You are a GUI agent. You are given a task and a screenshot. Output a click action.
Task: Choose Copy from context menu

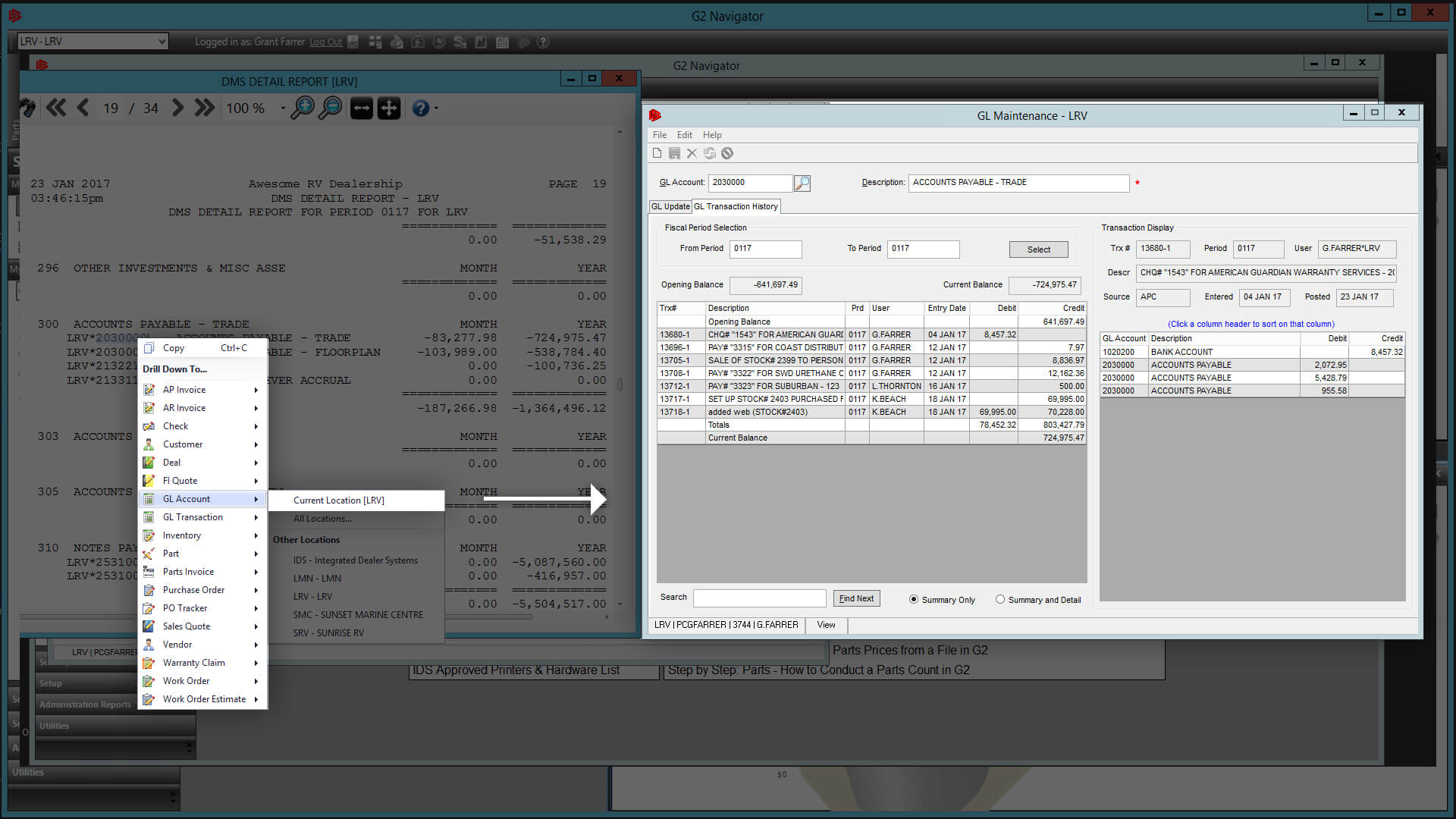tap(203, 348)
